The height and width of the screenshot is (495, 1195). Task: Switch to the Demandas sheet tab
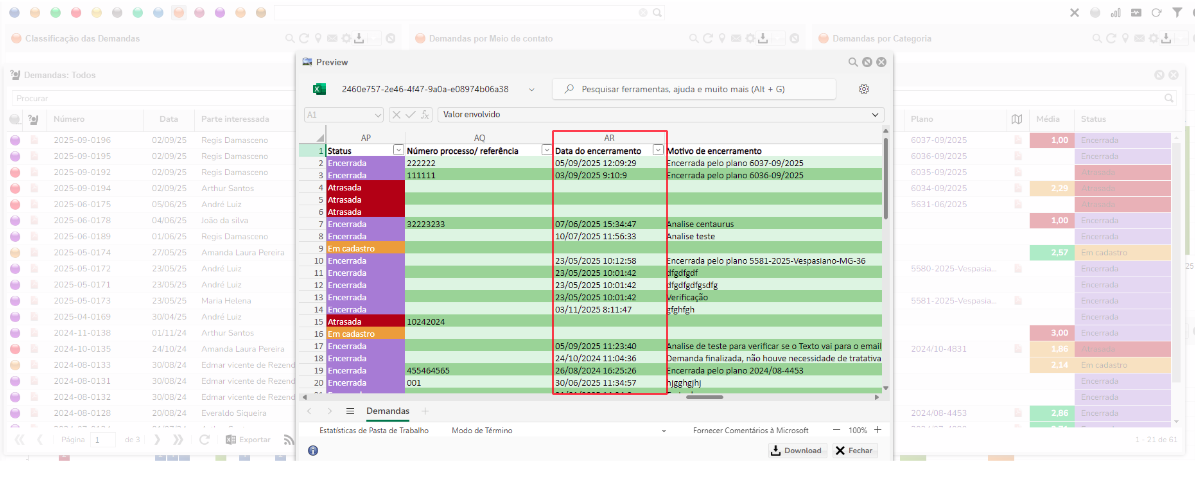pyautogui.click(x=387, y=411)
